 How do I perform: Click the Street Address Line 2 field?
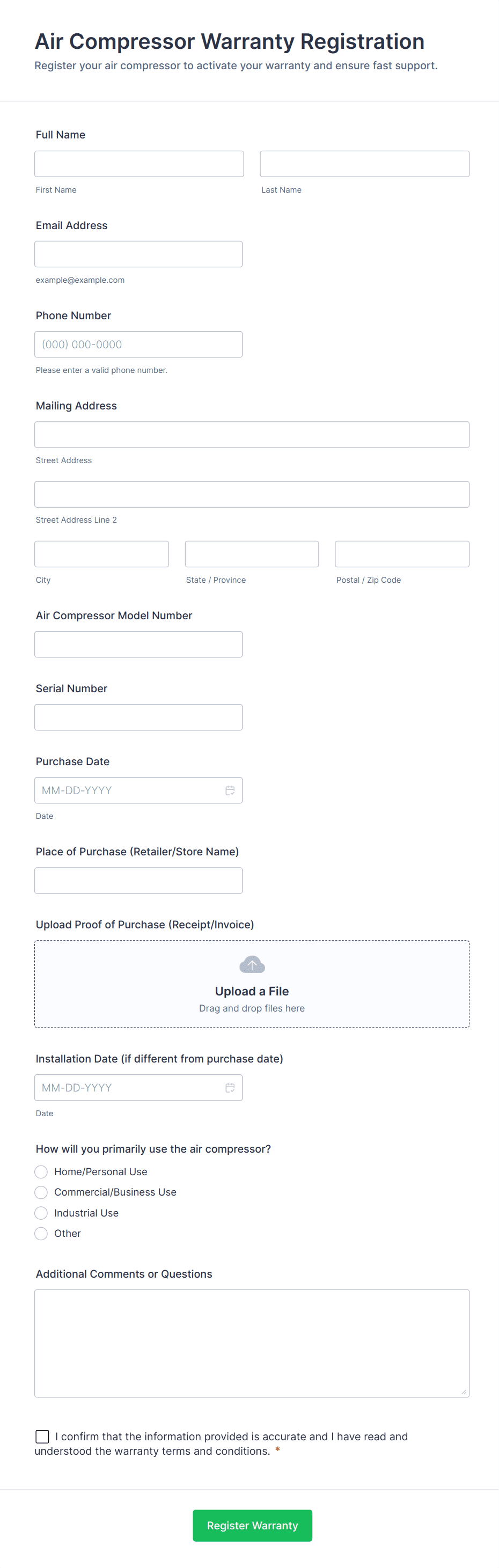coord(251,494)
